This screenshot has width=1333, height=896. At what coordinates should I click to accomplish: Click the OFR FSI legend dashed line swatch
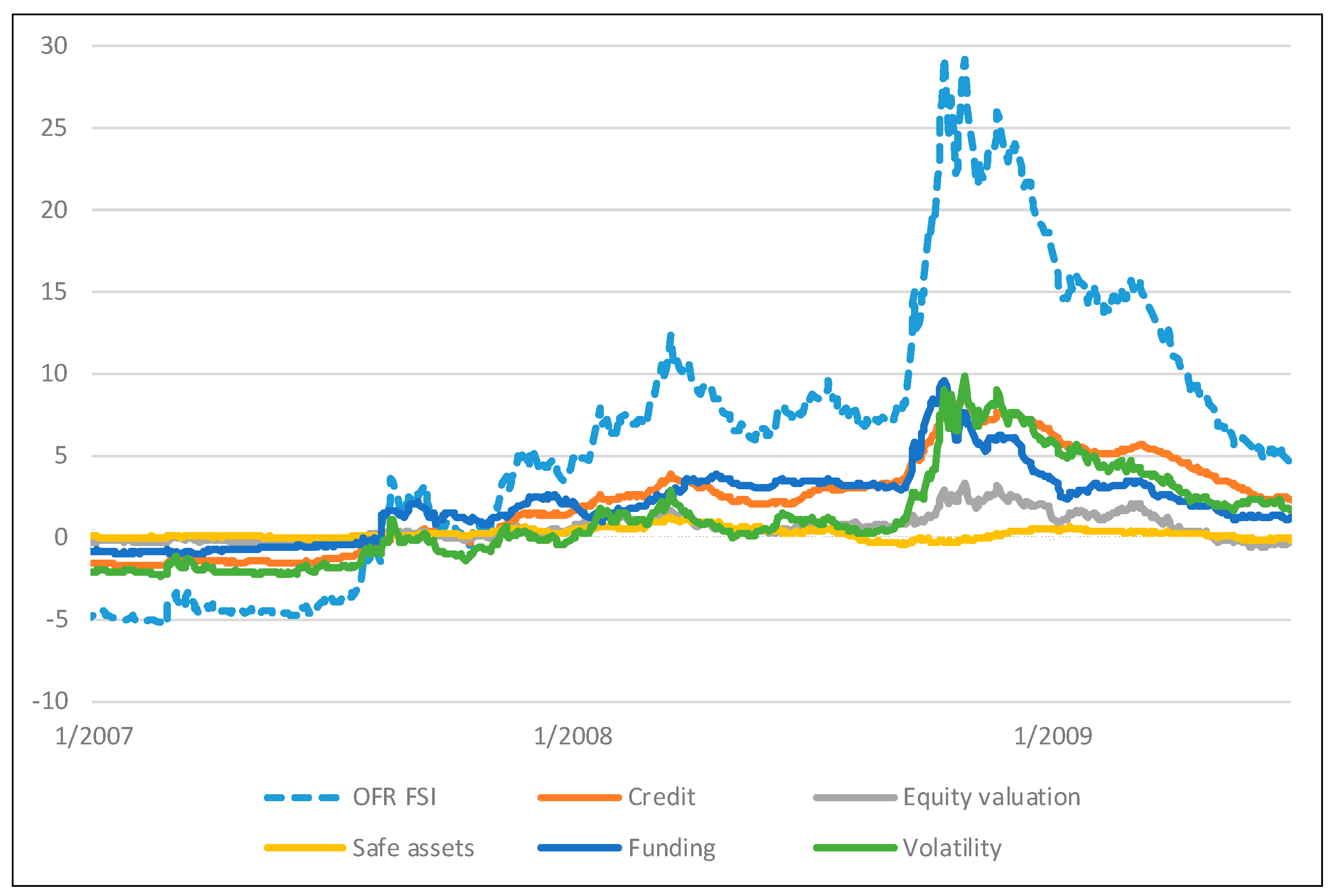coord(301,797)
